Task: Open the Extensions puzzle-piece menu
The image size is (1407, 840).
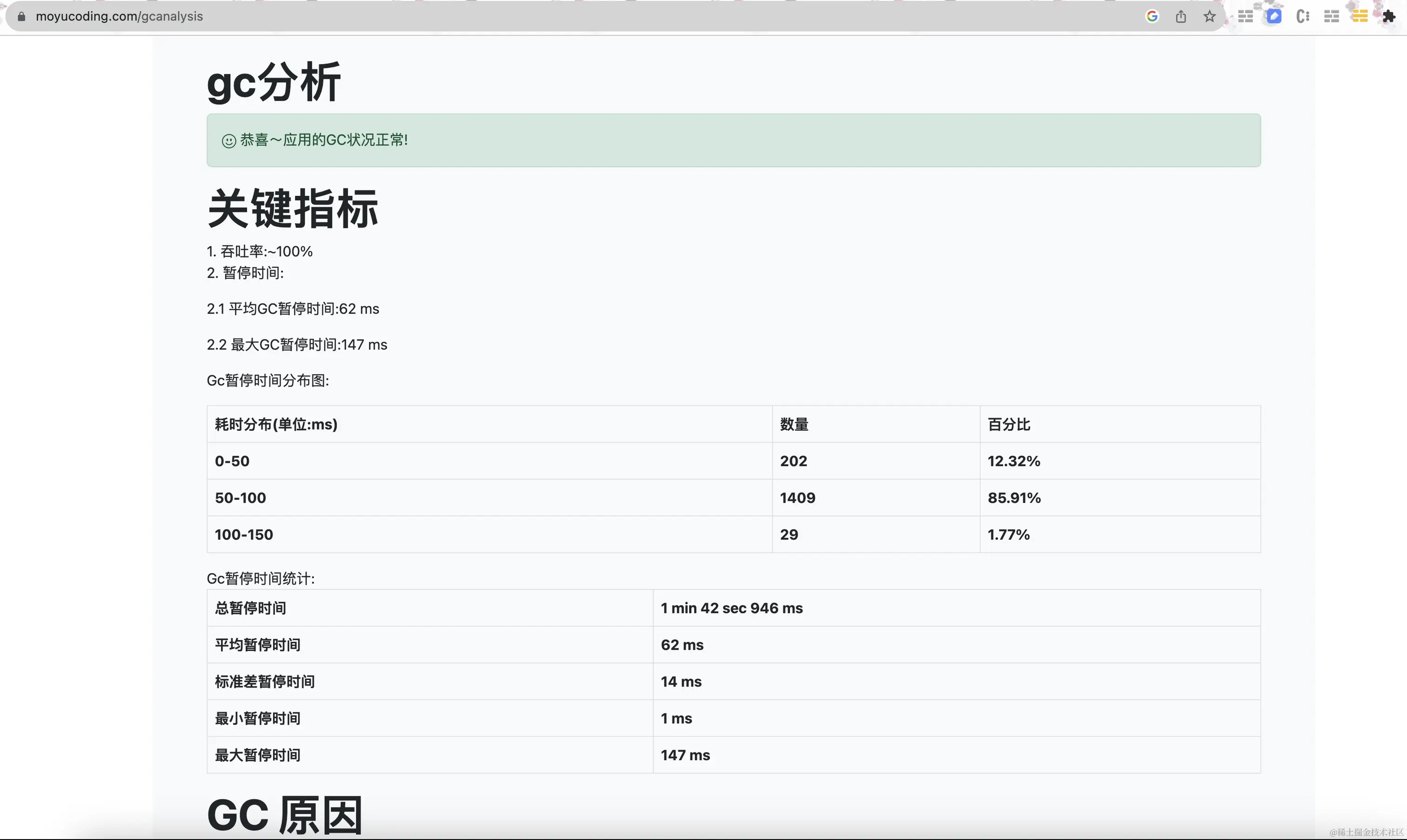Action: [1388, 16]
